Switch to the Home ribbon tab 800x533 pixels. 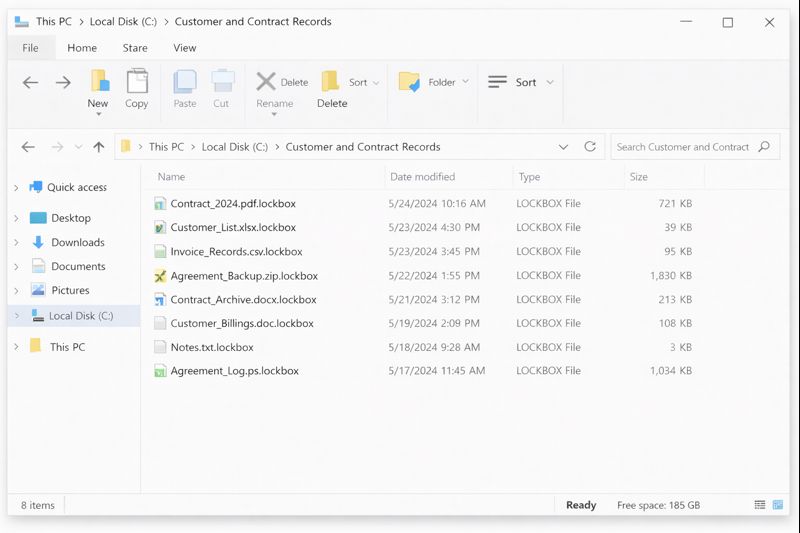pos(82,48)
